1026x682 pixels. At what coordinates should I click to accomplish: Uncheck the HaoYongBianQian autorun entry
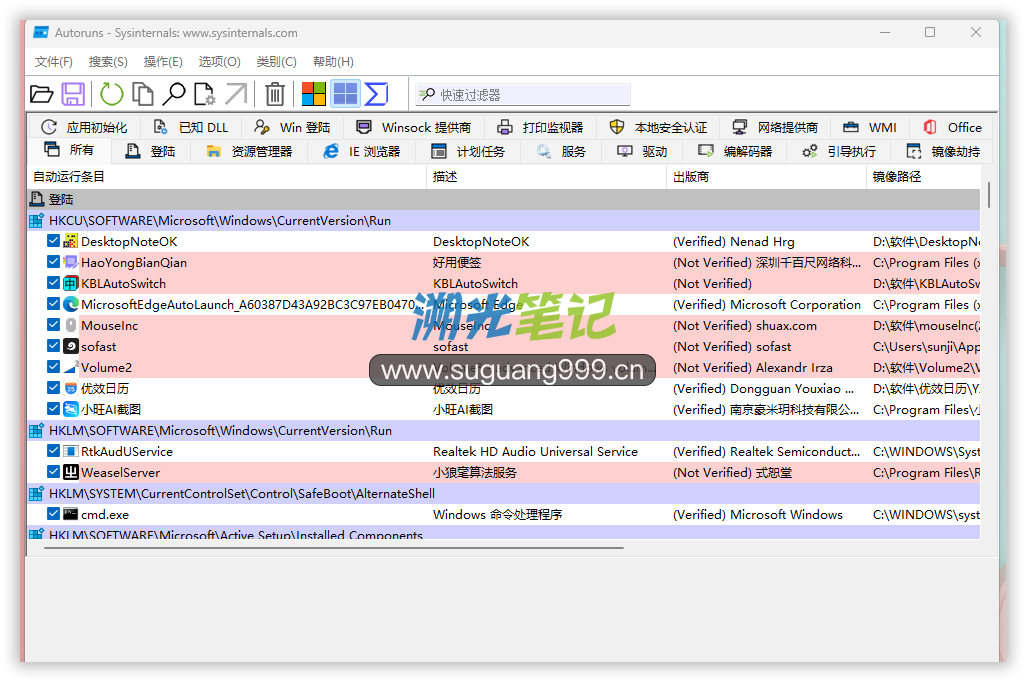point(54,262)
